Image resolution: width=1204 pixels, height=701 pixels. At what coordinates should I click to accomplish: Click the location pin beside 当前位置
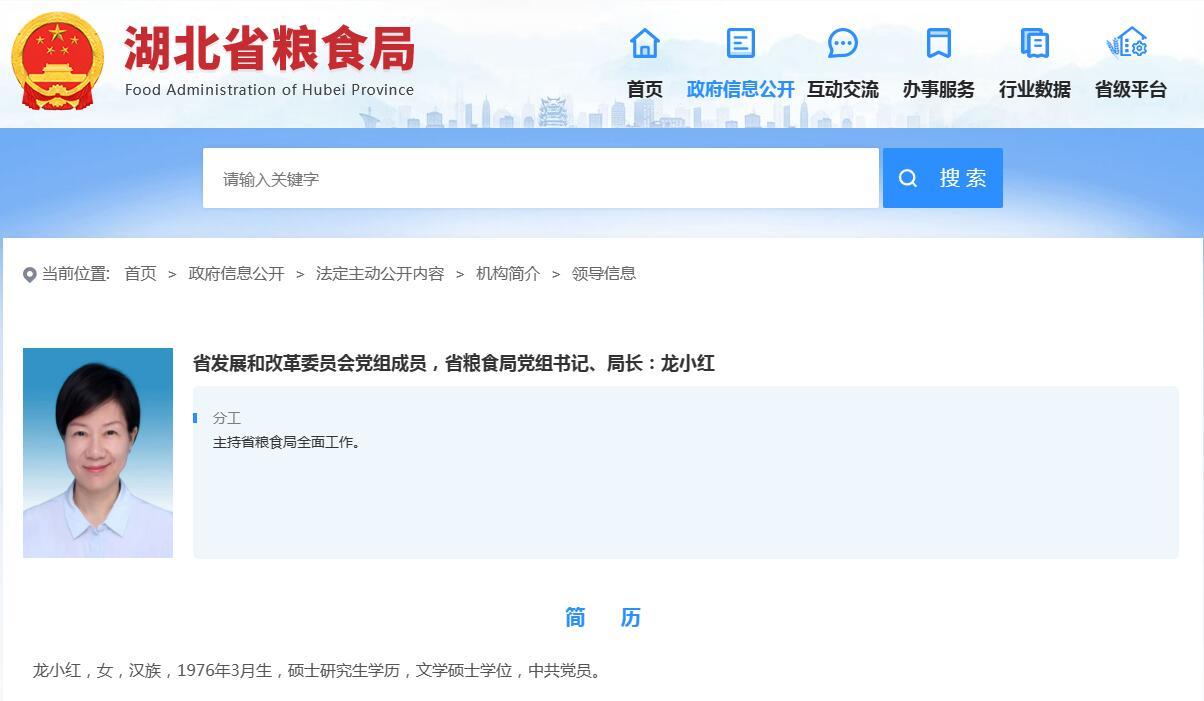[x=28, y=273]
